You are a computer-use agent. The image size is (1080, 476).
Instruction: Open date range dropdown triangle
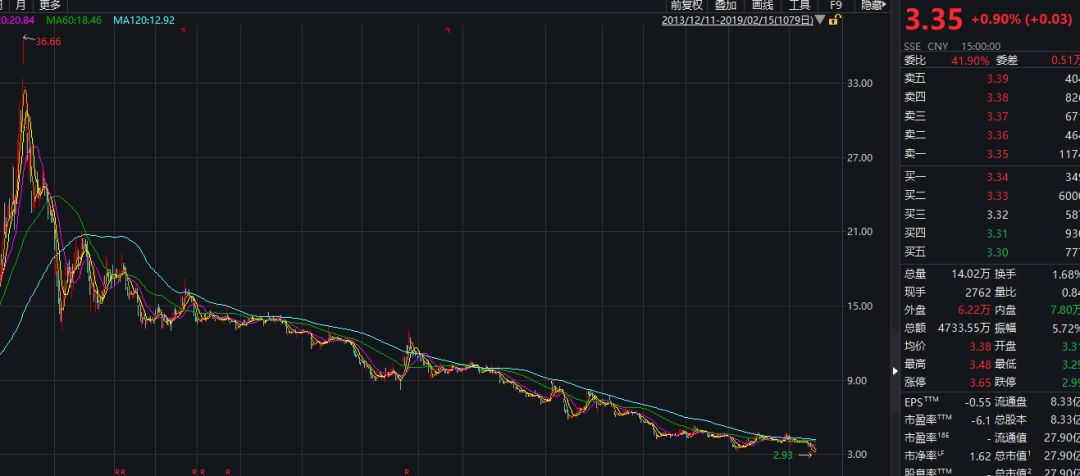click(x=820, y=21)
